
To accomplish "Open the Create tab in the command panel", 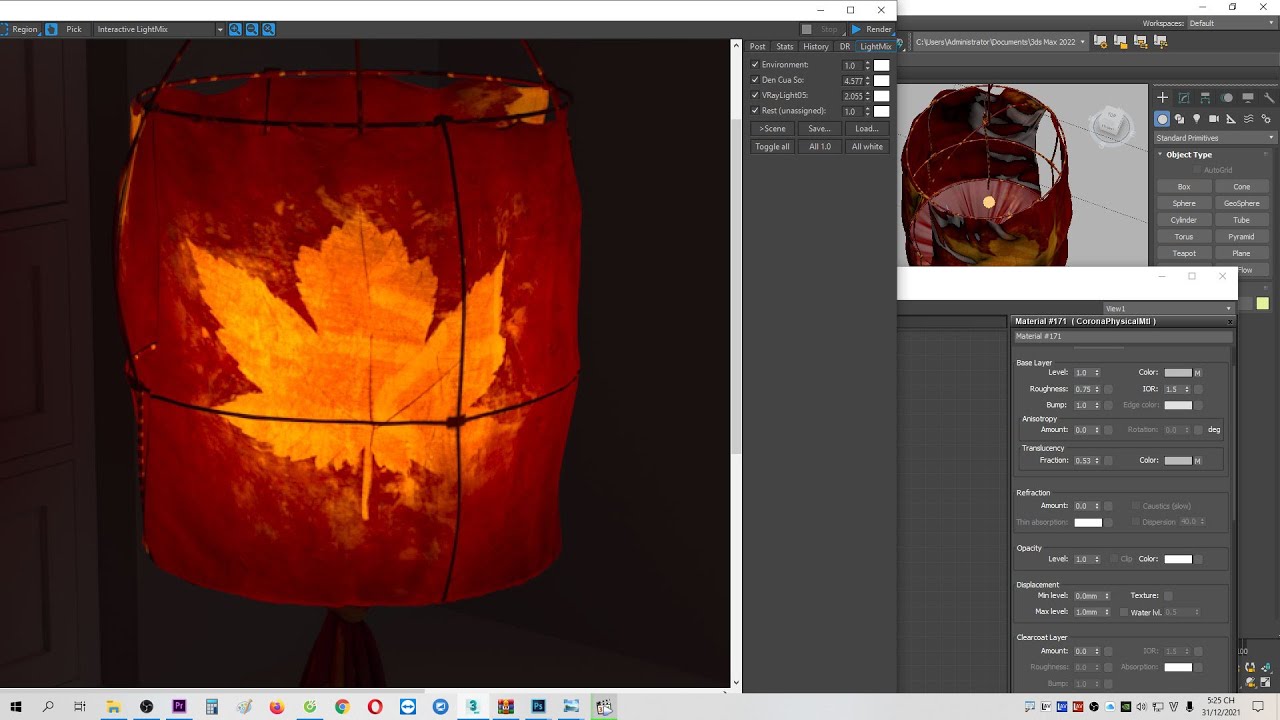I will pos(1162,97).
